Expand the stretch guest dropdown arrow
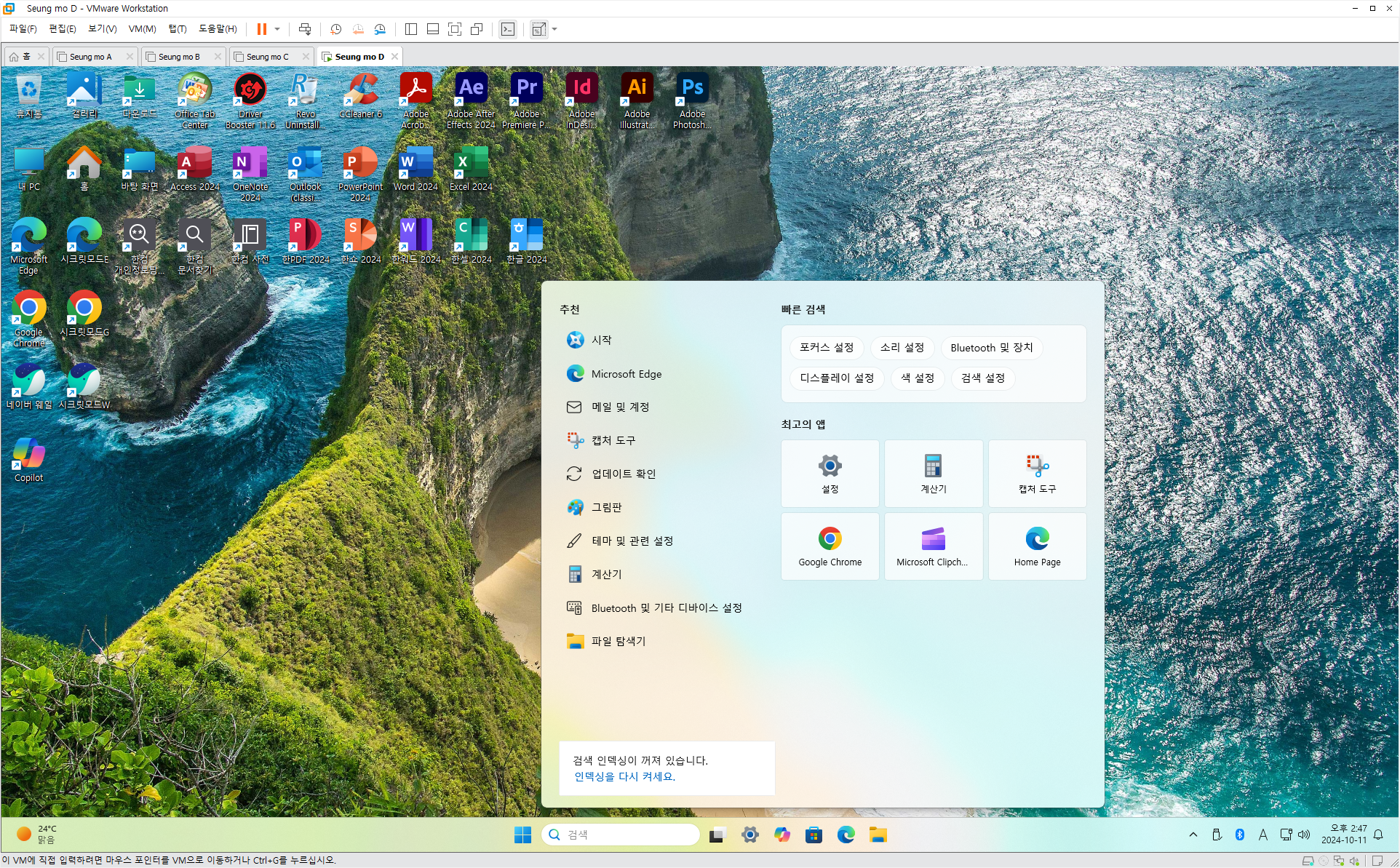Image resolution: width=1400 pixels, height=868 pixels. coord(554,29)
